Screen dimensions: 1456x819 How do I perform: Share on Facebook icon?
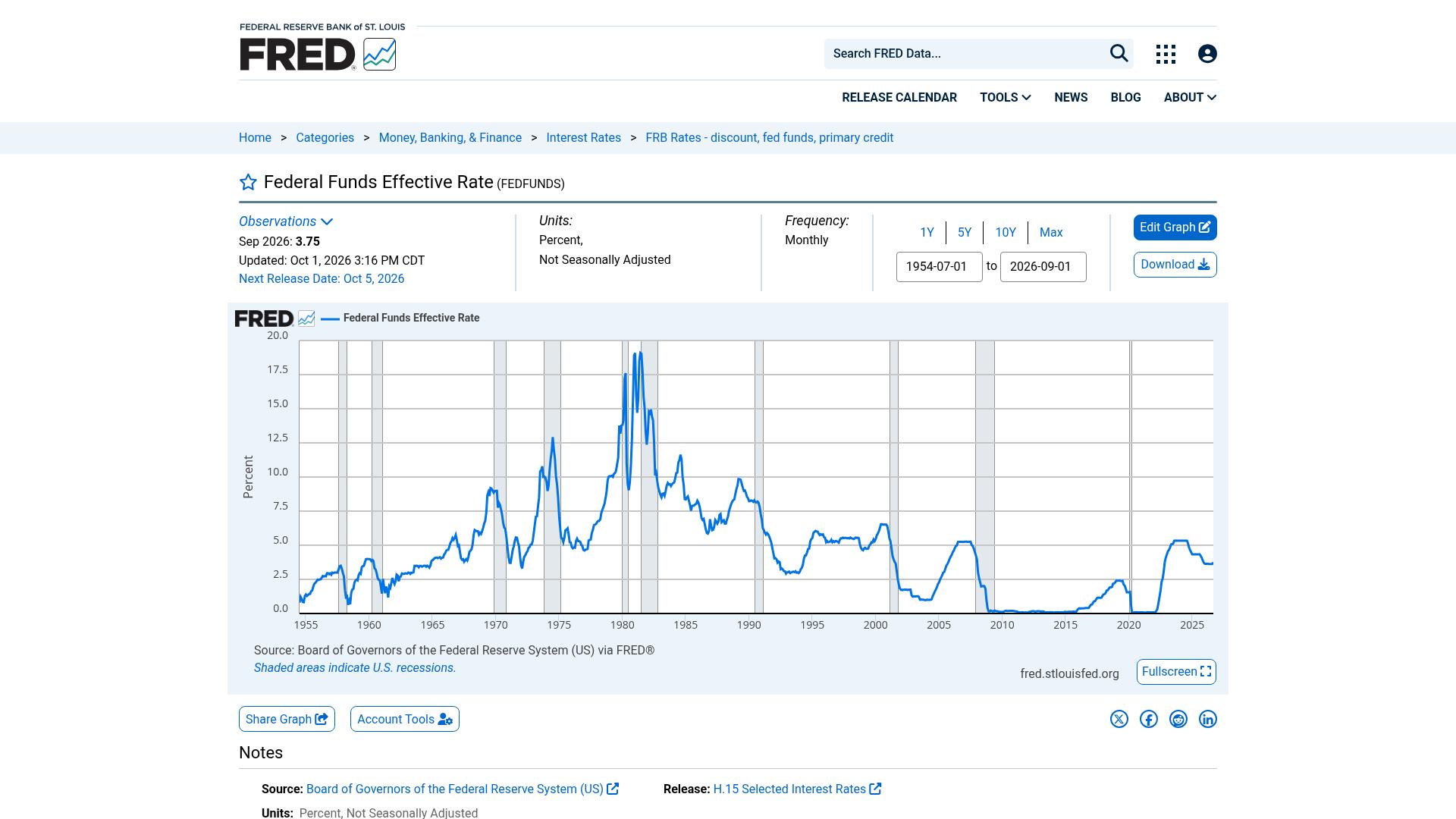(1149, 719)
